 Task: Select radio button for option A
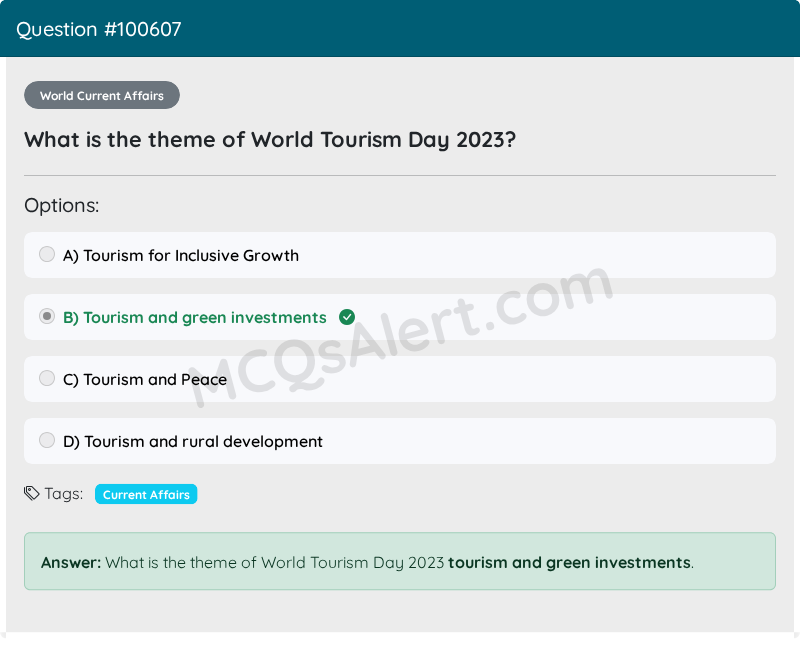[47, 254]
